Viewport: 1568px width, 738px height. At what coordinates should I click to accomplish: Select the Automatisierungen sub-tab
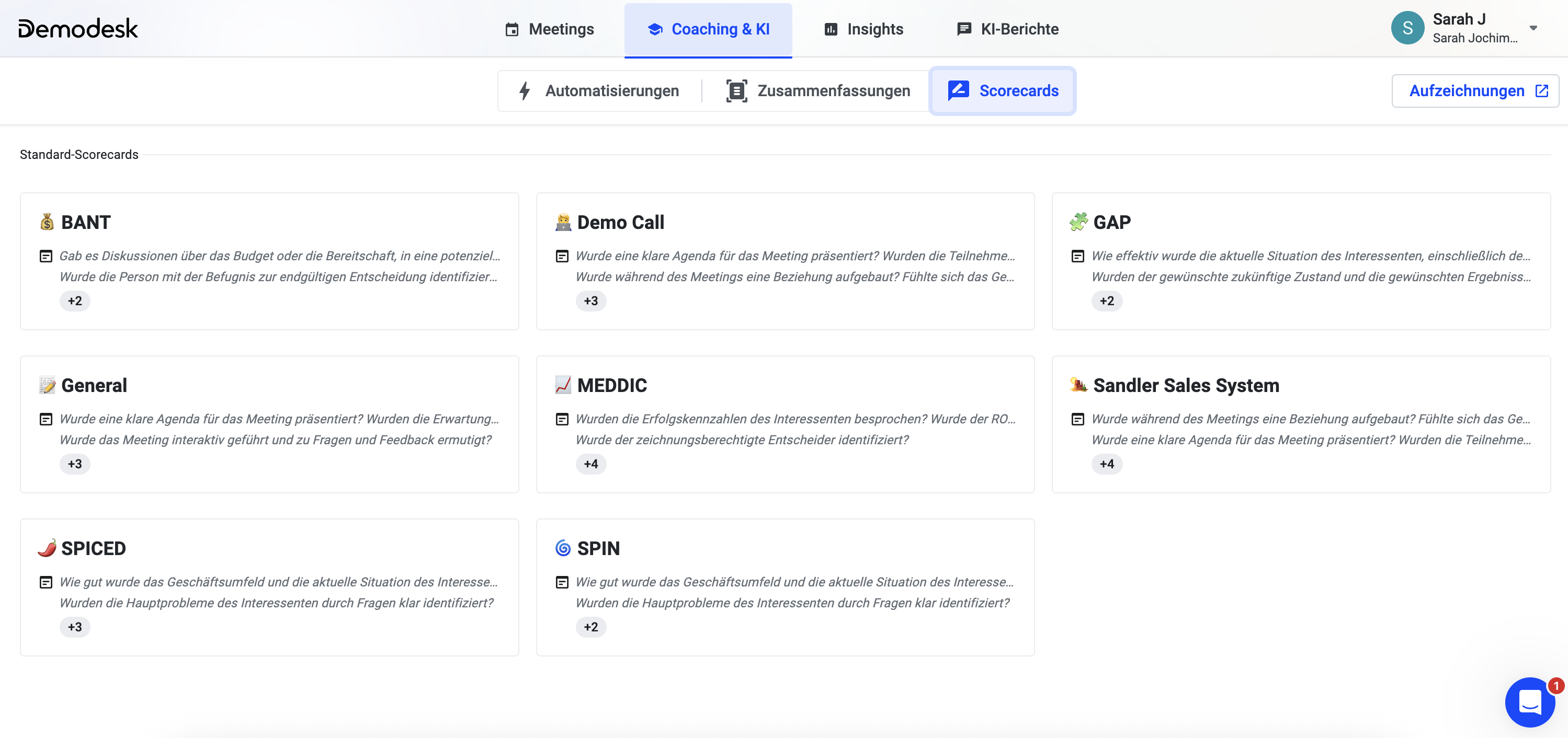pos(599,90)
